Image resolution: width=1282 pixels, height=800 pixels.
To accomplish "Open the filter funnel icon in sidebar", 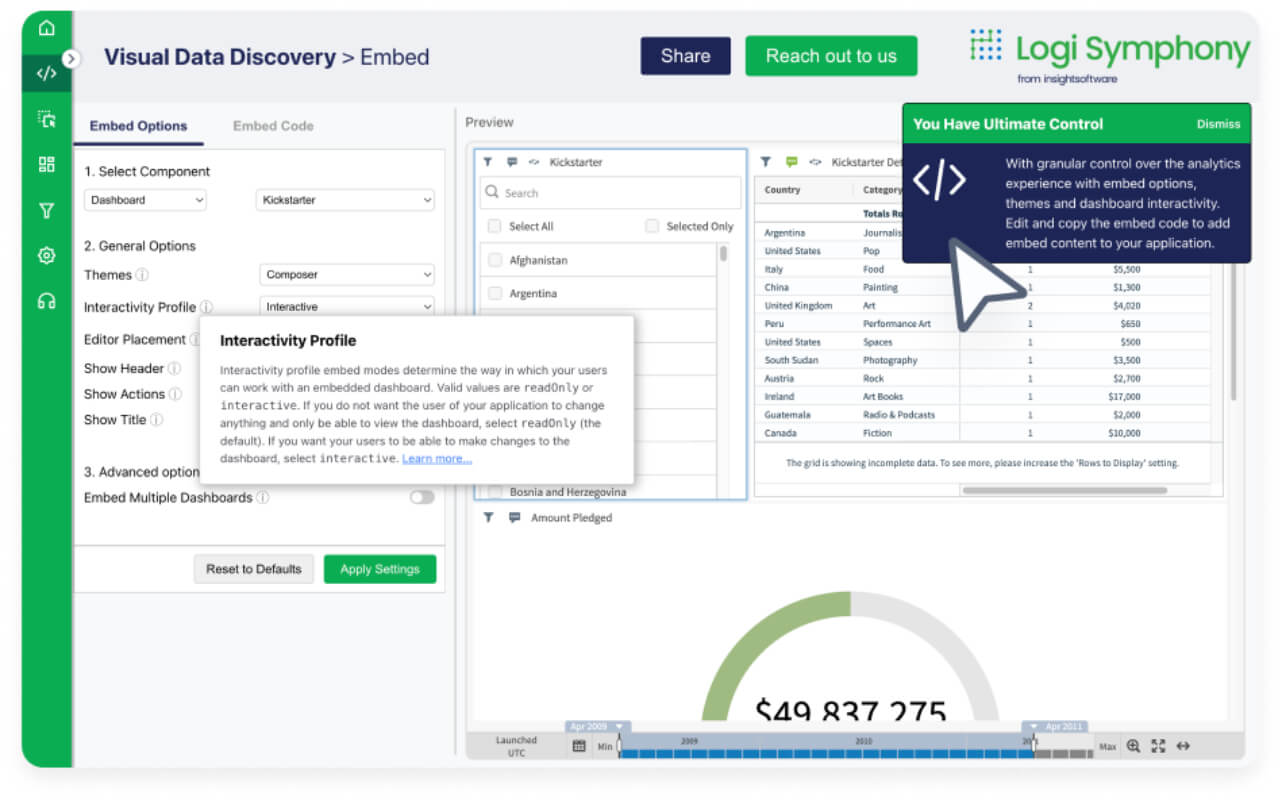I will coord(46,210).
